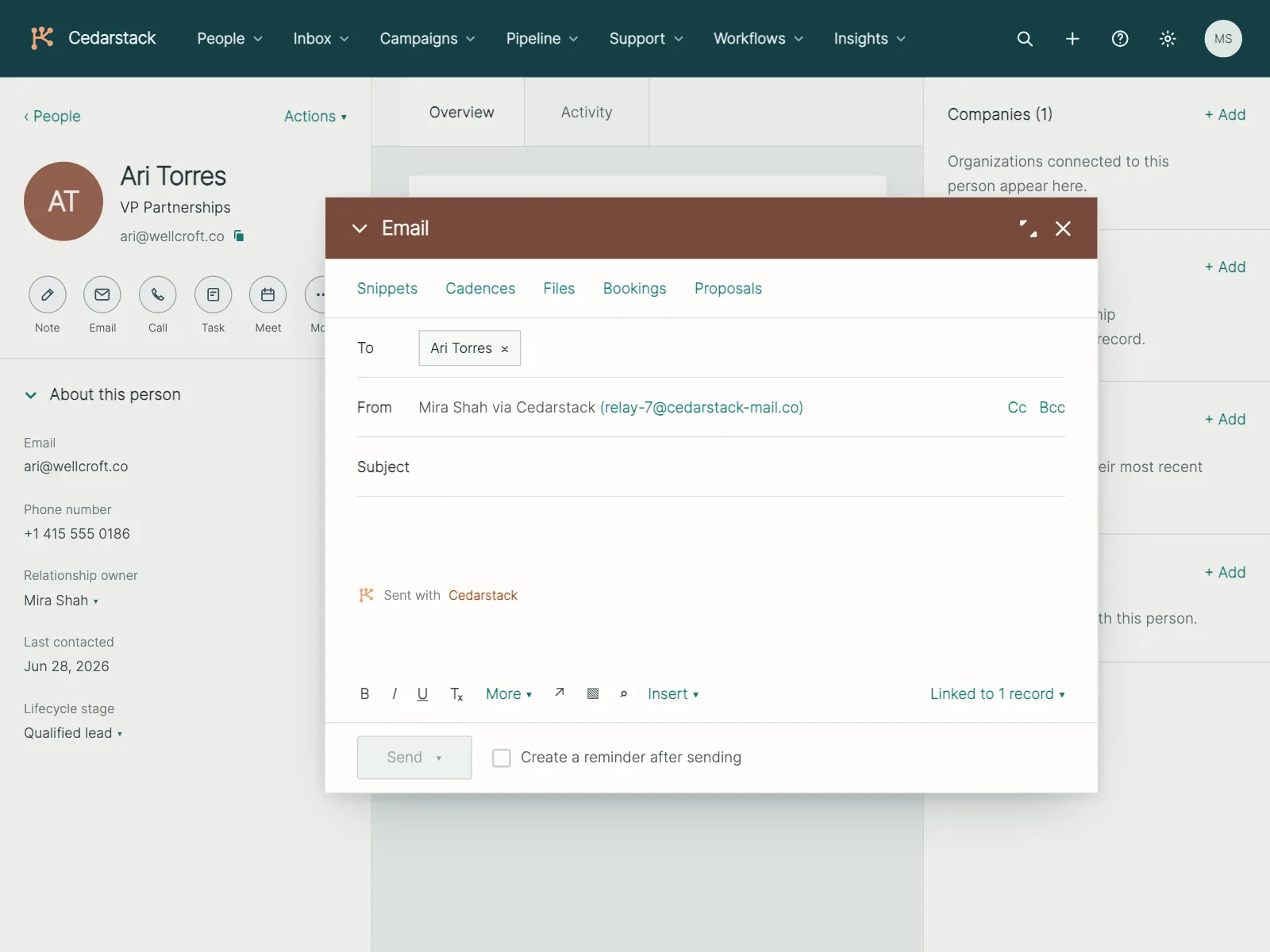
Task: Click the Task icon
Action: [213, 295]
